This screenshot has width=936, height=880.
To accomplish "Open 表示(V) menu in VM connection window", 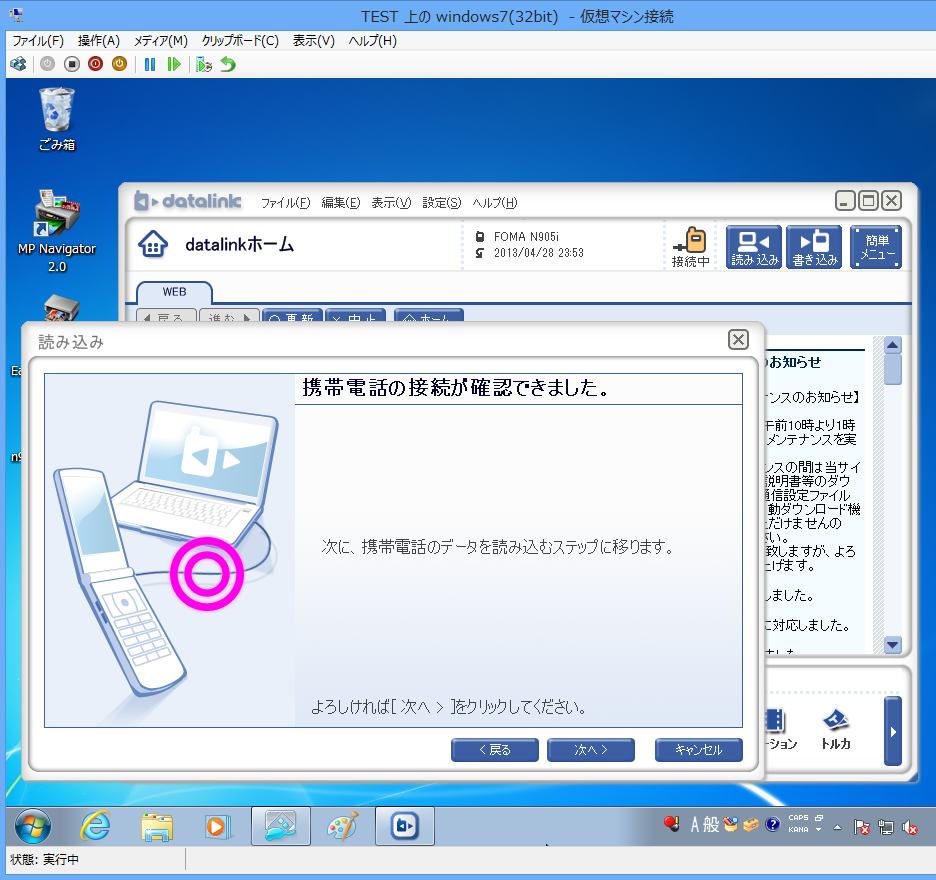I will (313, 41).
